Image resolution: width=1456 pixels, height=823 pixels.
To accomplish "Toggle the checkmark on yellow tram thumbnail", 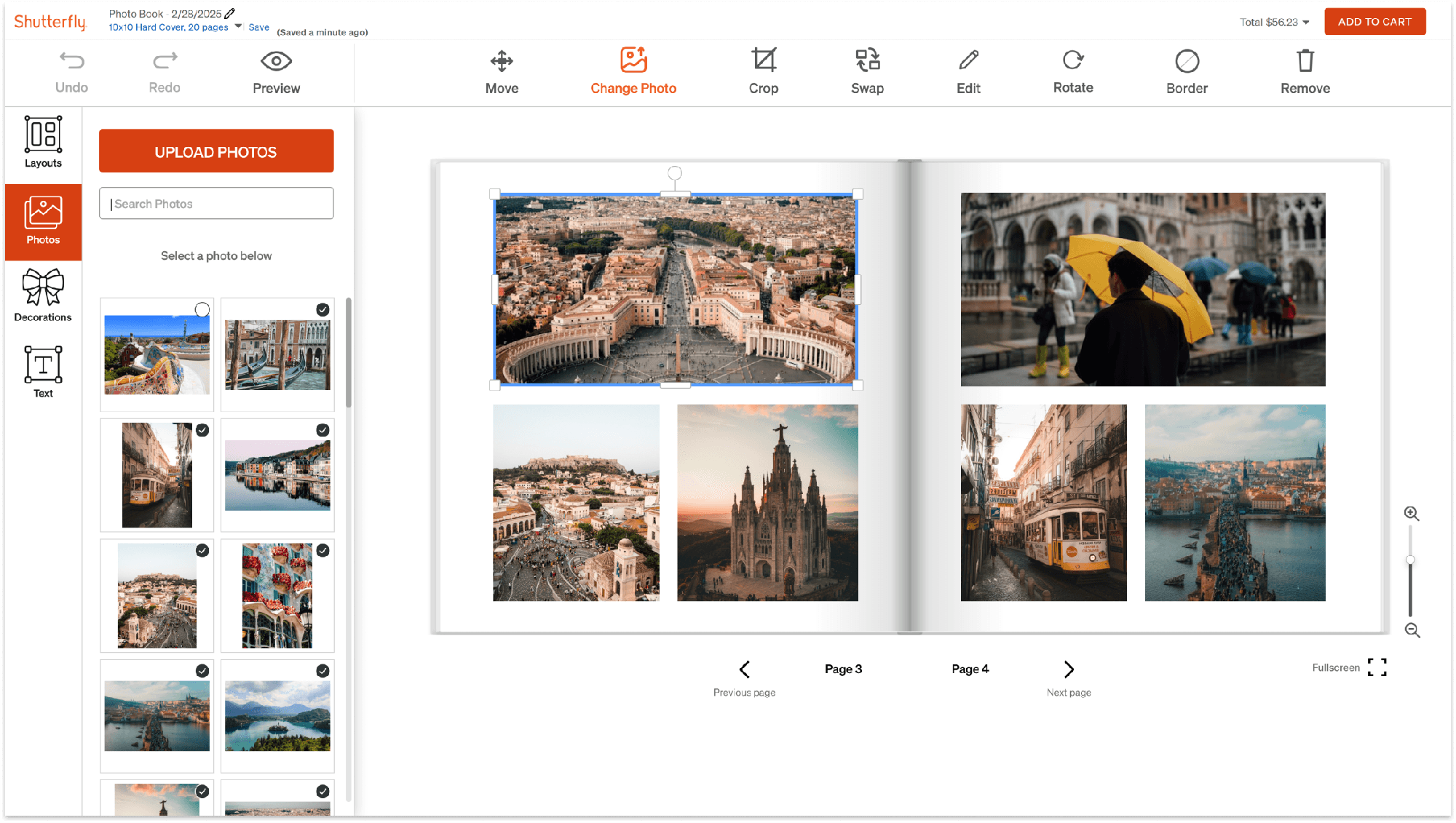I will coord(202,430).
